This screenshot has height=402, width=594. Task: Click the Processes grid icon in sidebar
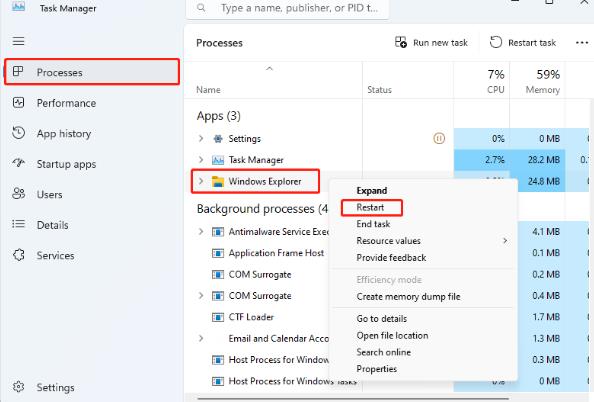tap(18, 71)
